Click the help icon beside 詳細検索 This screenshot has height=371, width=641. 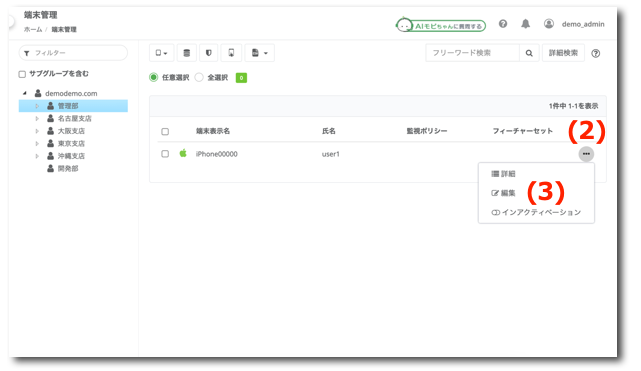(x=596, y=54)
